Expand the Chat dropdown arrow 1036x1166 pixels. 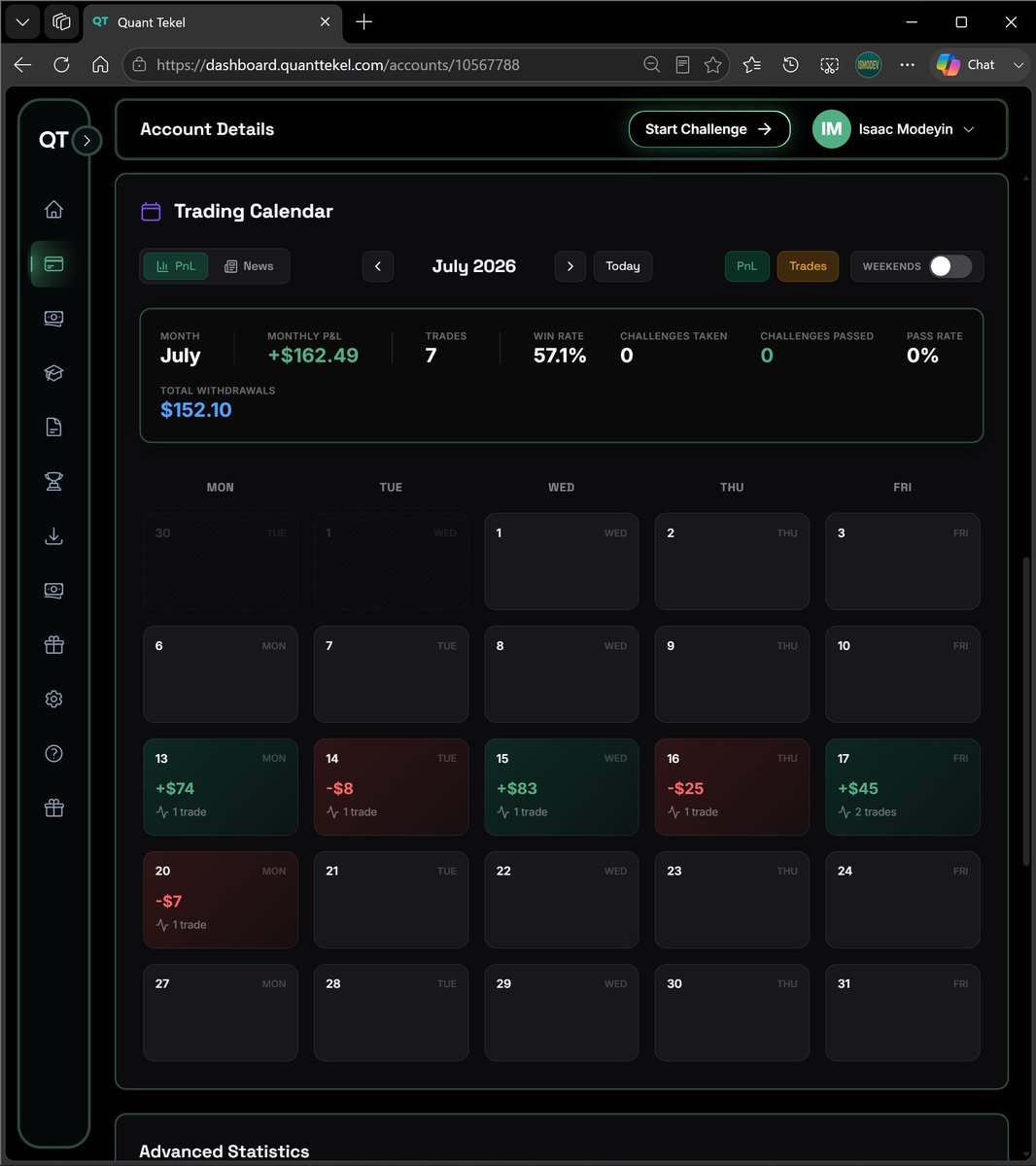tap(1018, 65)
